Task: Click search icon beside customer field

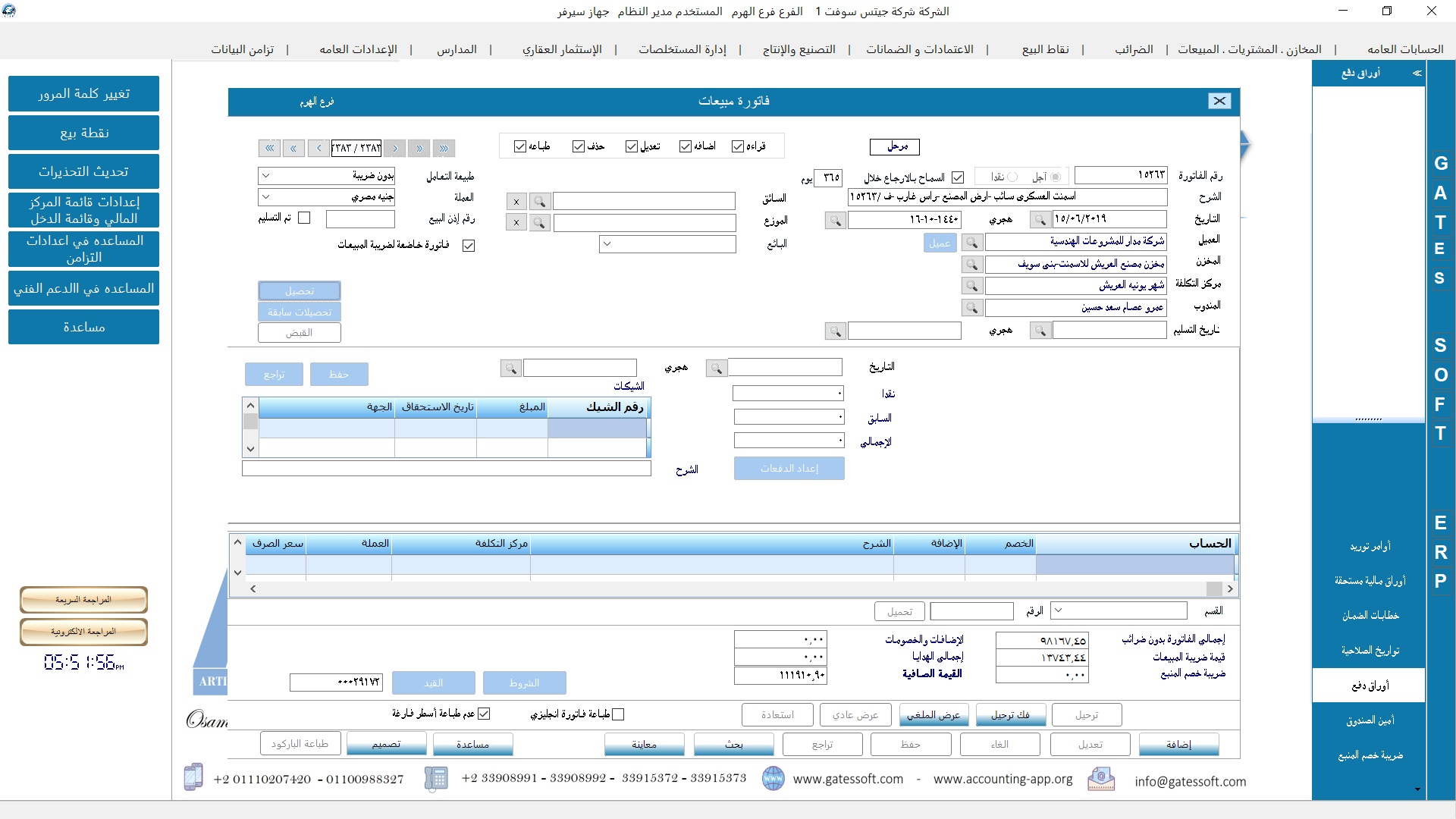Action: click(x=972, y=243)
